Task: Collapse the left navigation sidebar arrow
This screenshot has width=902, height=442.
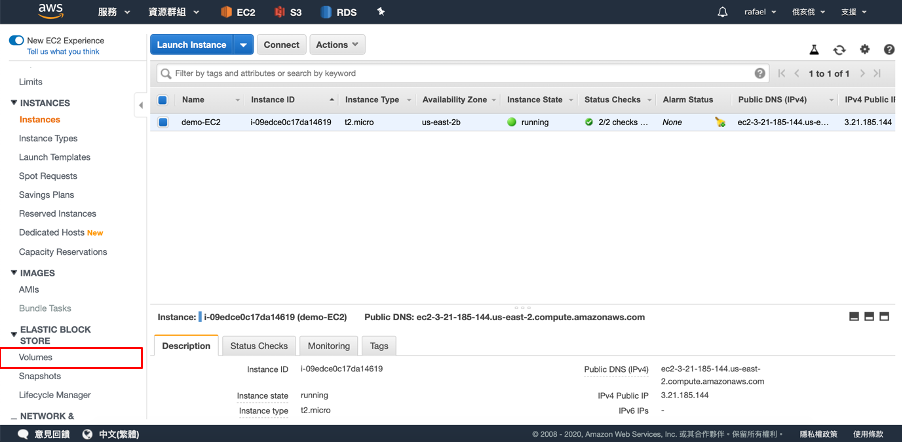Action: (140, 105)
